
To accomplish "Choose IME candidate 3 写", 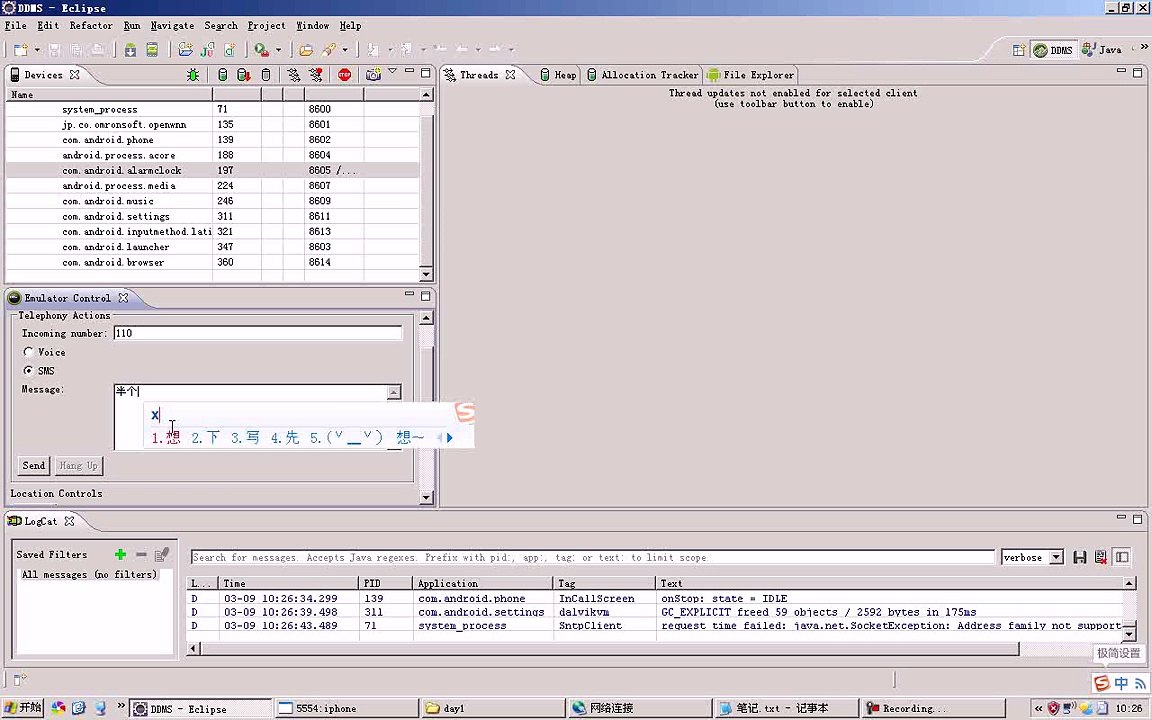I will (245, 438).
